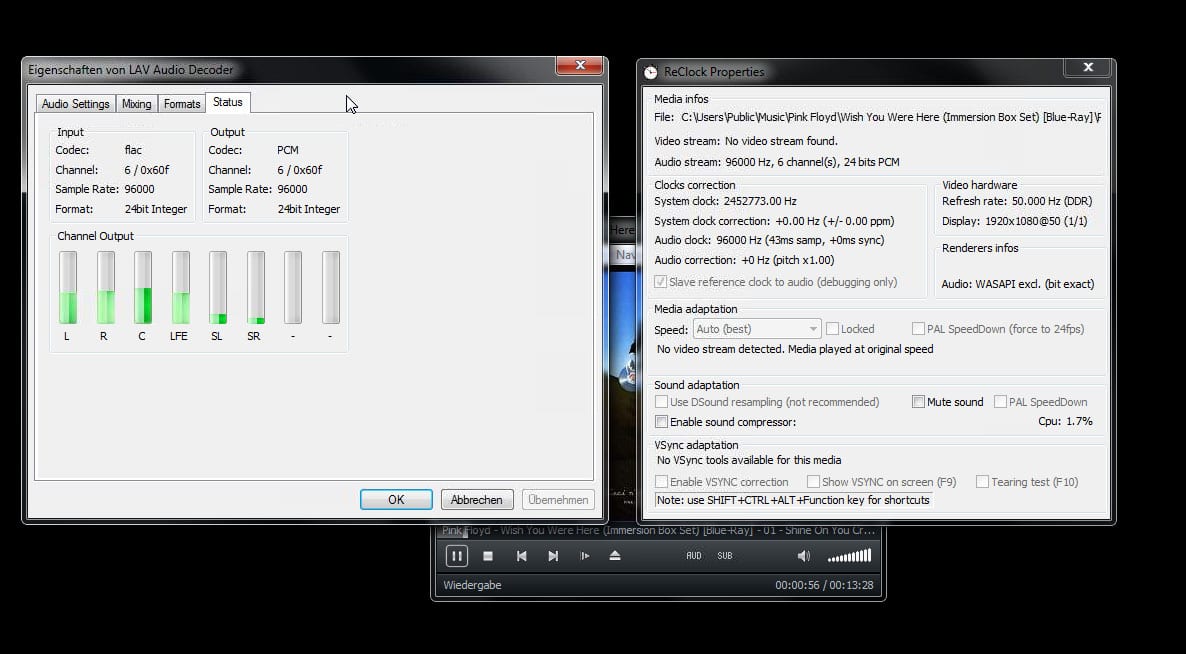Adjust the player volume slider
Screen dimensions: 1186x654
click(x=850, y=556)
